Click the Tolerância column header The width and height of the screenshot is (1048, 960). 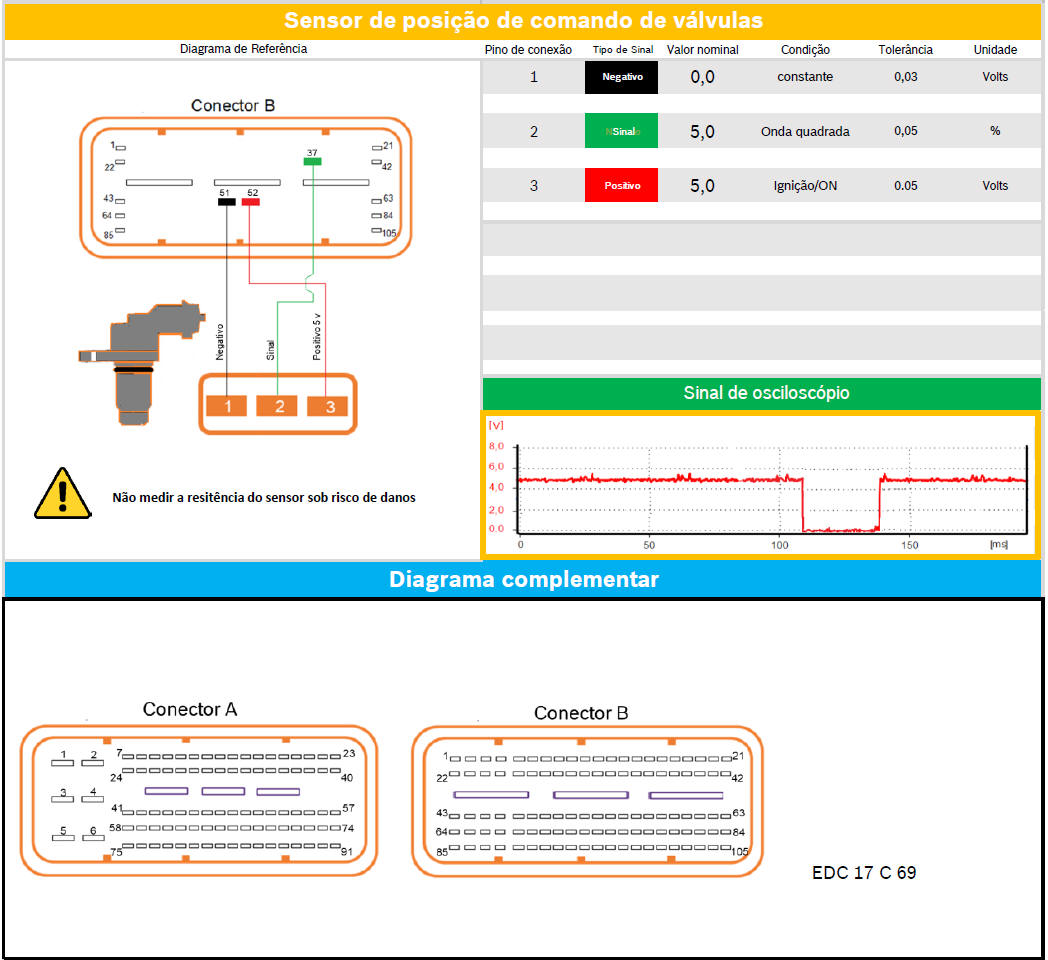pos(905,49)
